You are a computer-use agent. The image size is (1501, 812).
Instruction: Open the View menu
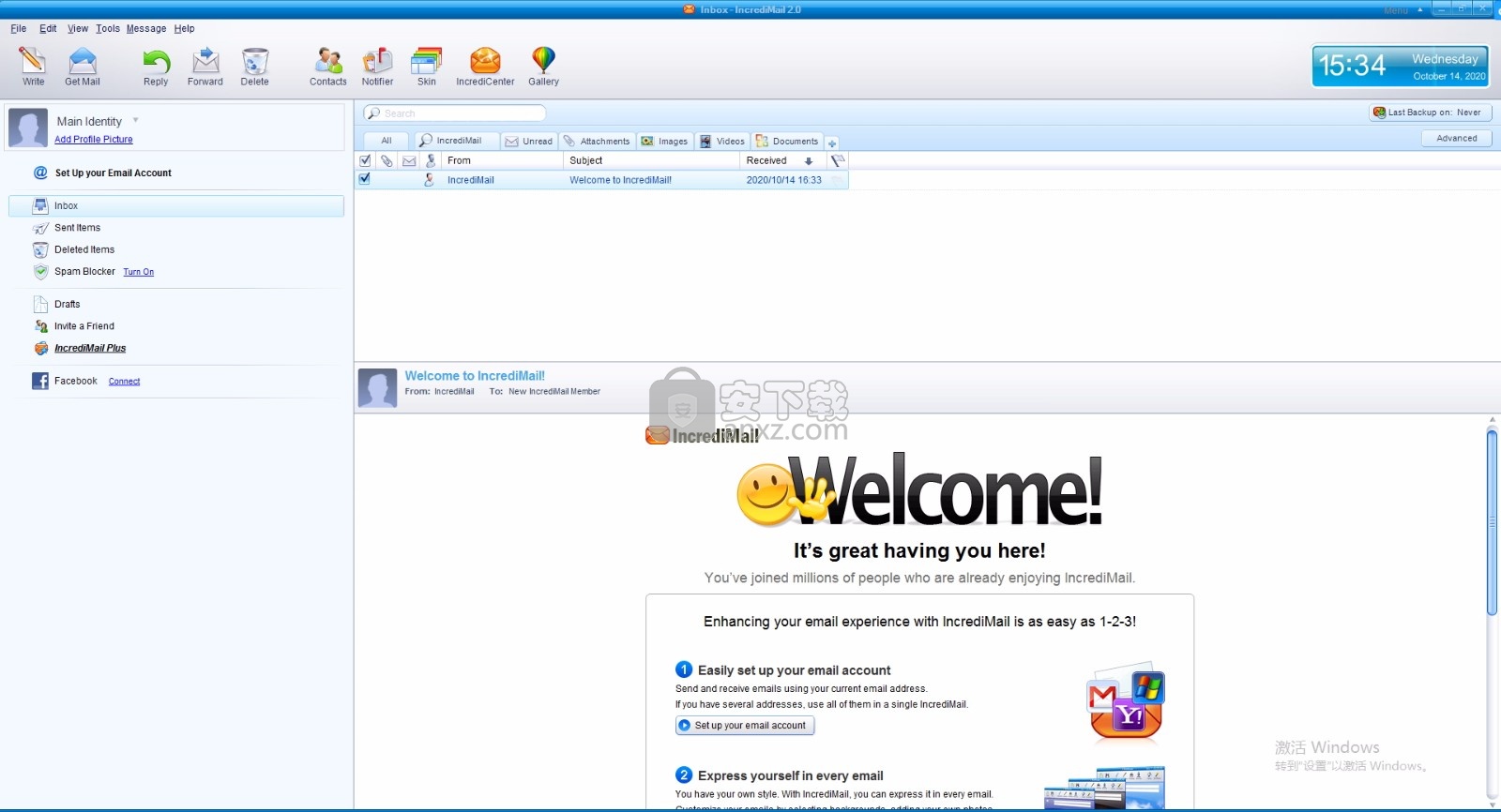coord(78,28)
